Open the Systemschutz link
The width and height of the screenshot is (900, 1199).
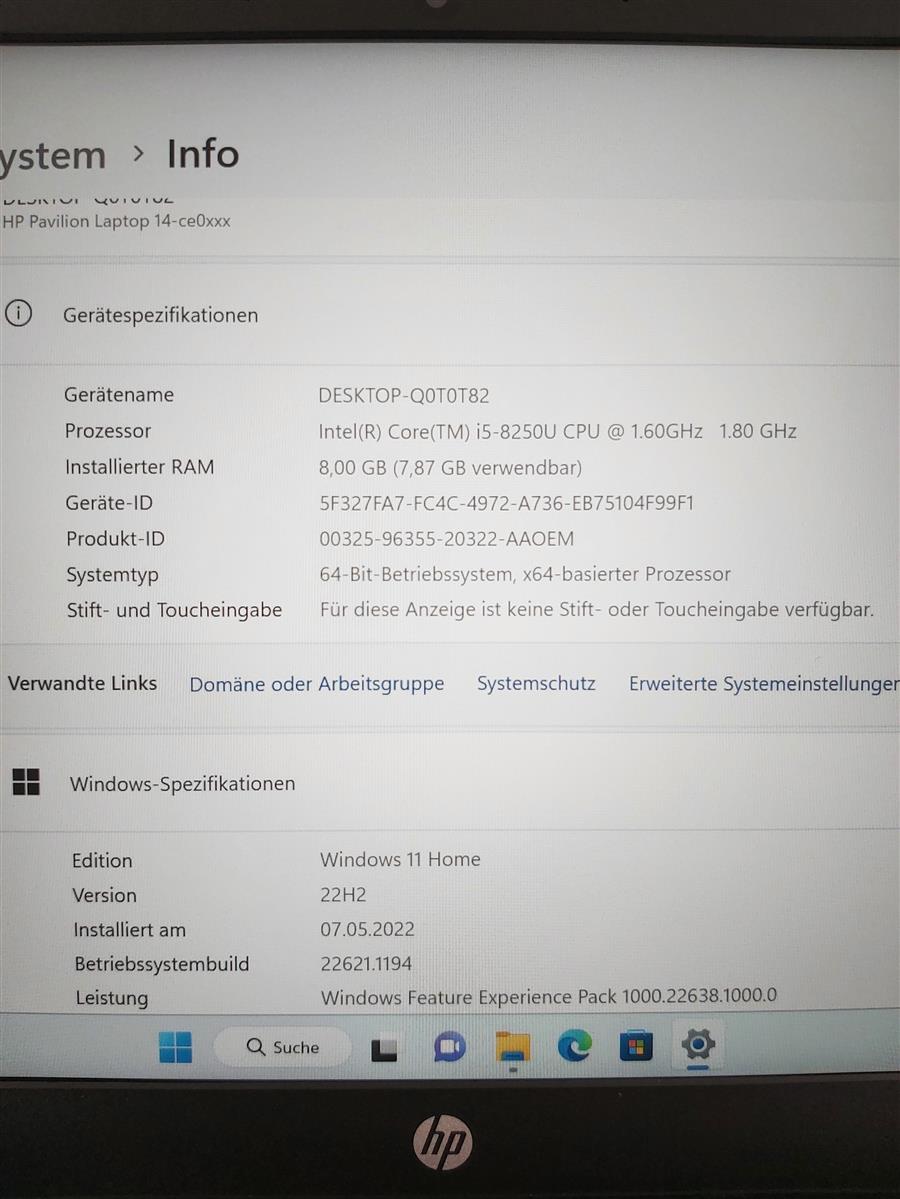coord(536,684)
